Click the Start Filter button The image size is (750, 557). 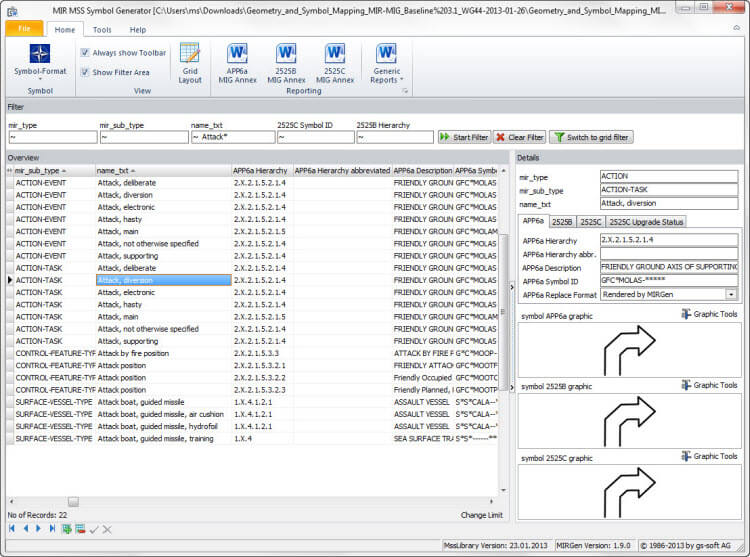coord(463,137)
